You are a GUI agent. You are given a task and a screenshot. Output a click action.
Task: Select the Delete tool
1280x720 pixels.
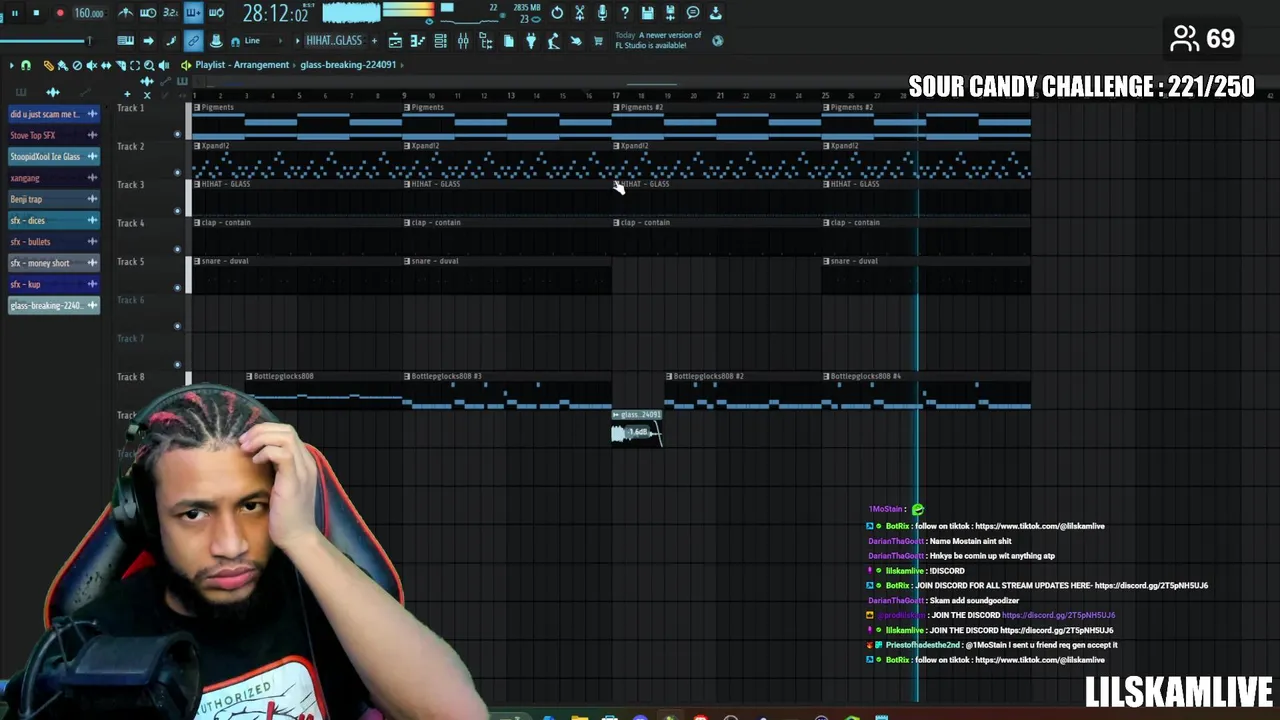coord(77,65)
